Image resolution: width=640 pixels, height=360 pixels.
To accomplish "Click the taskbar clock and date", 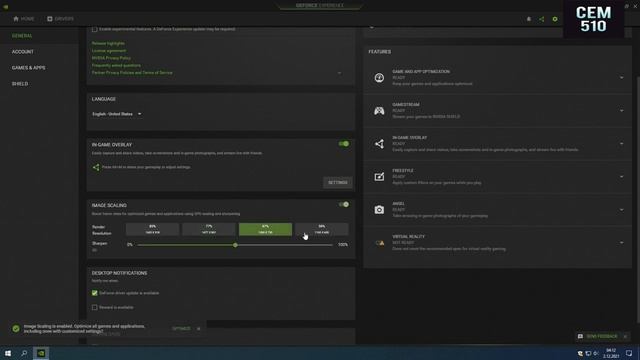I will click(611, 353).
